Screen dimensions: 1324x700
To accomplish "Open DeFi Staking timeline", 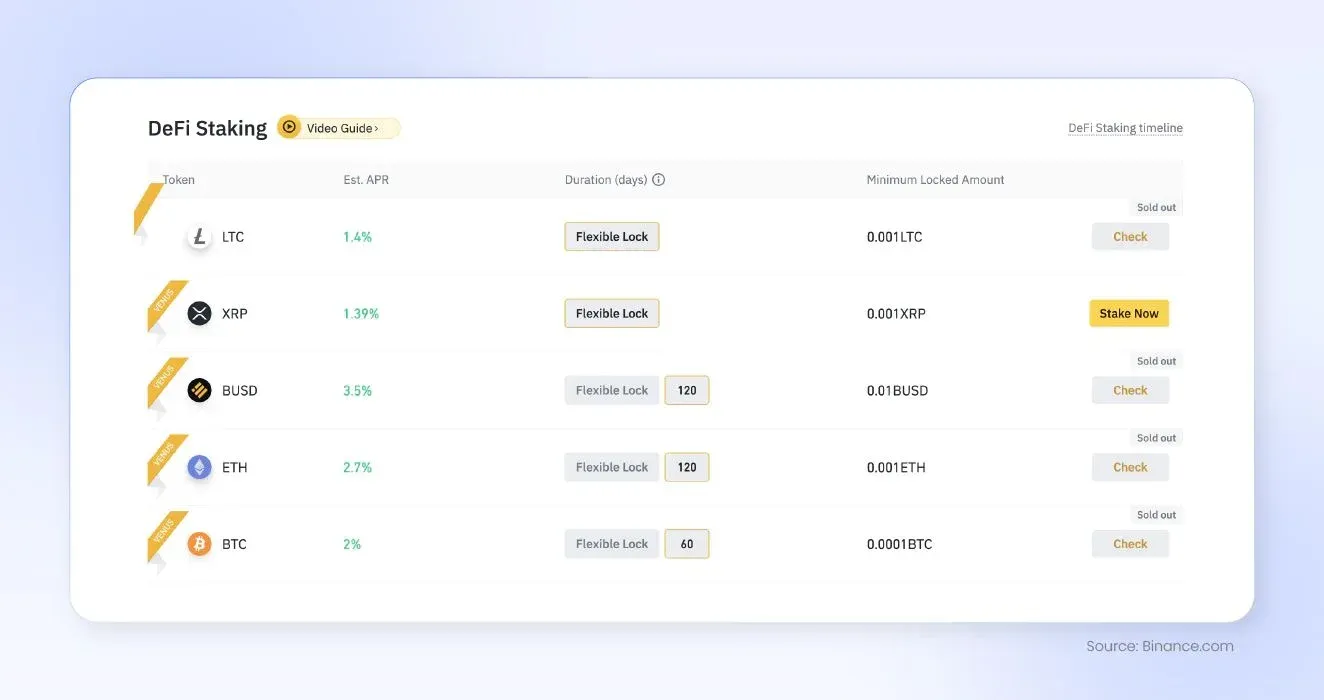I will 1125,127.
